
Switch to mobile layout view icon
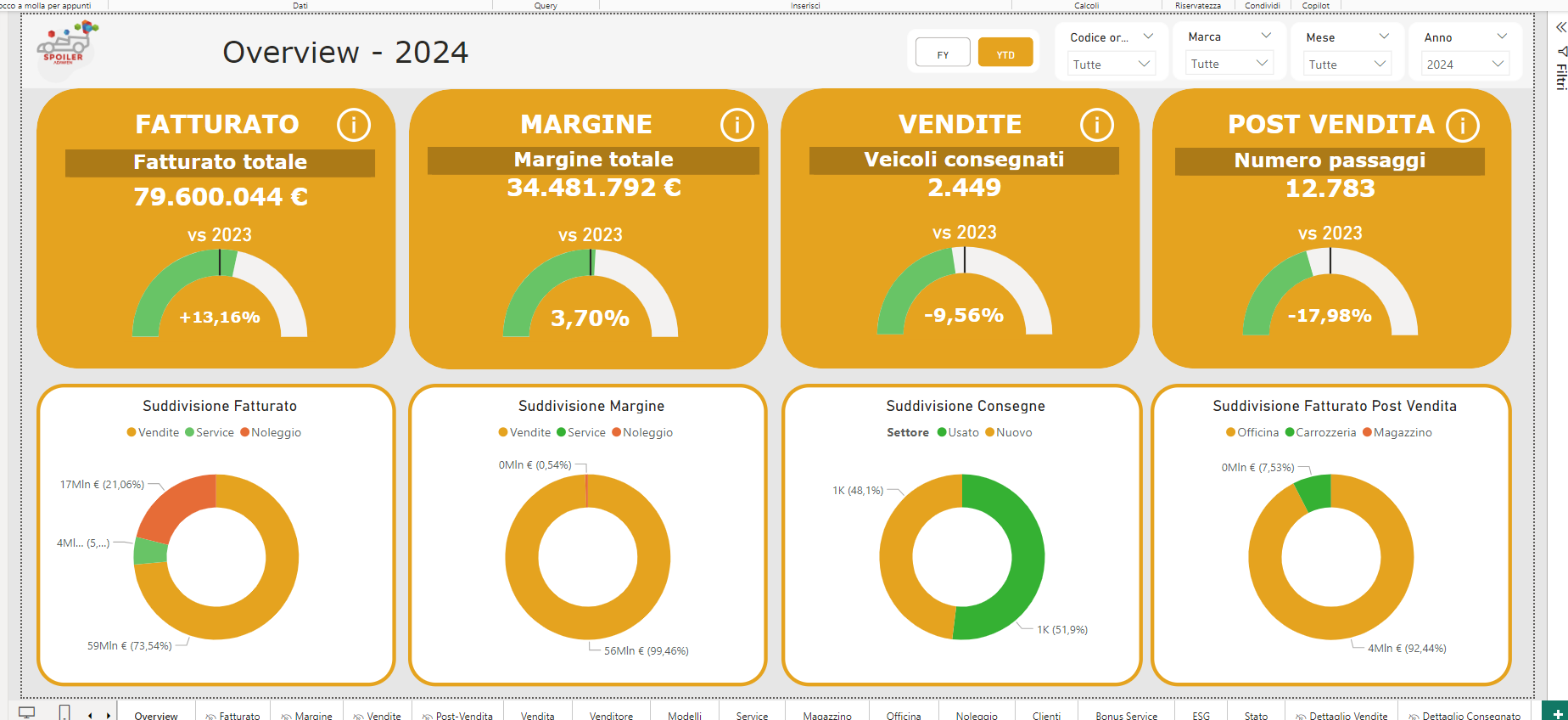[x=64, y=712]
